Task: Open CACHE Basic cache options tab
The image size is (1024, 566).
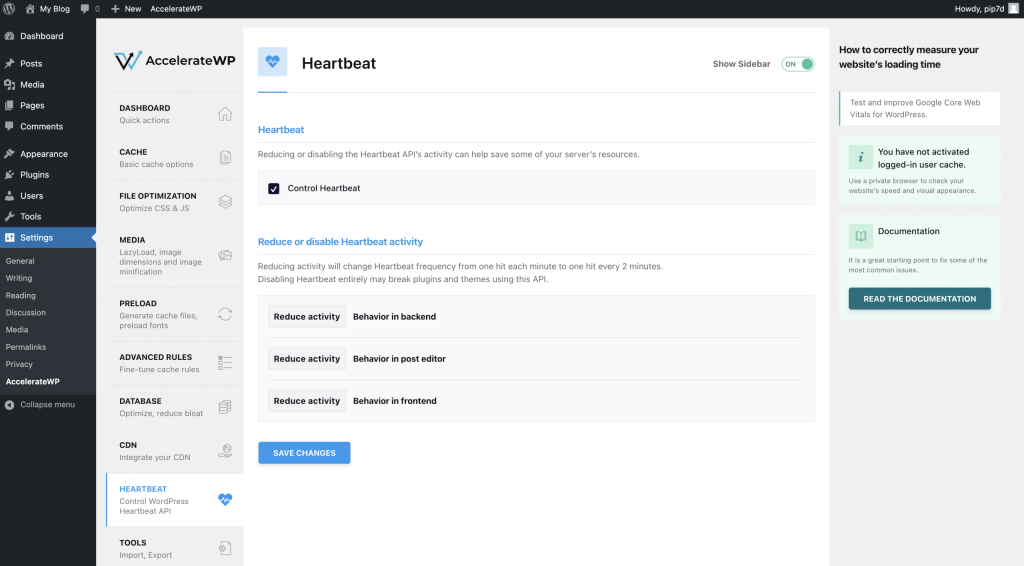Action: (174, 158)
